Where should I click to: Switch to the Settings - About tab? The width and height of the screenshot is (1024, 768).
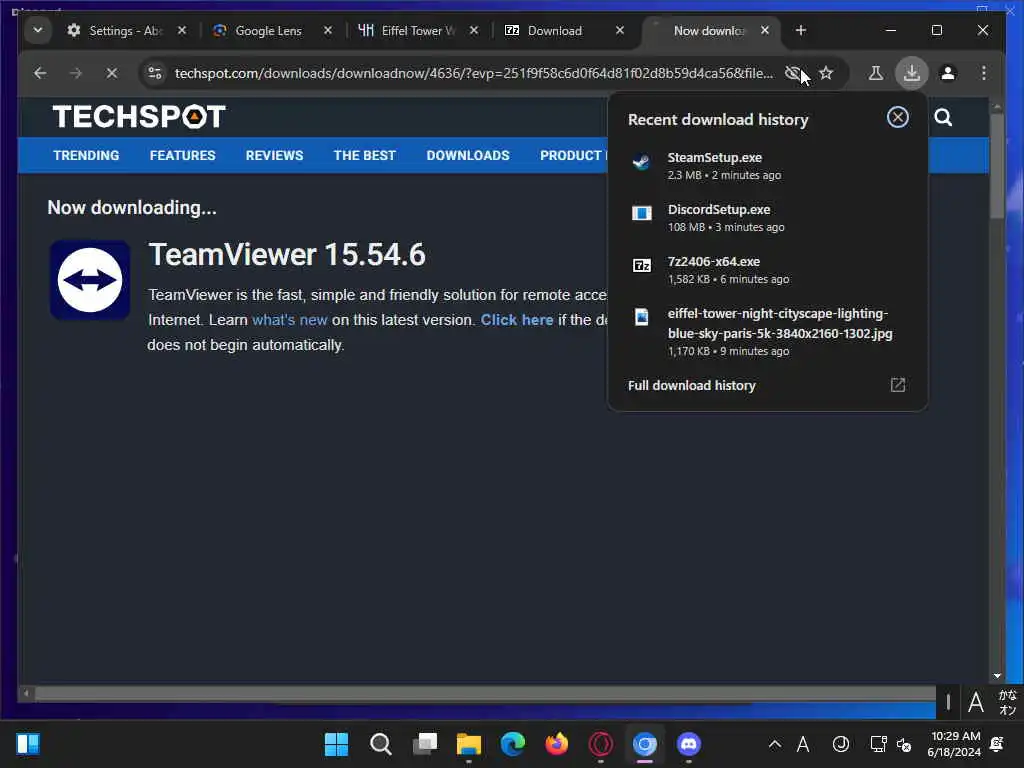[x=127, y=31]
